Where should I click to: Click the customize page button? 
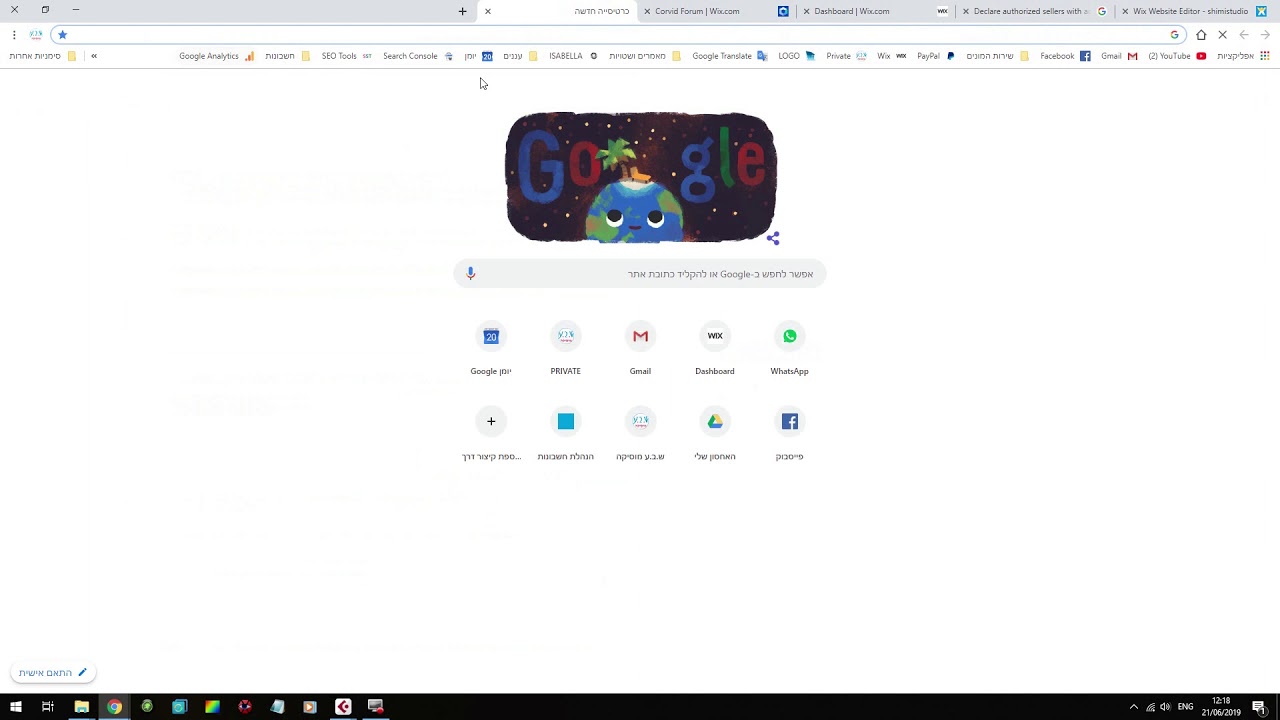pos(53,673)
